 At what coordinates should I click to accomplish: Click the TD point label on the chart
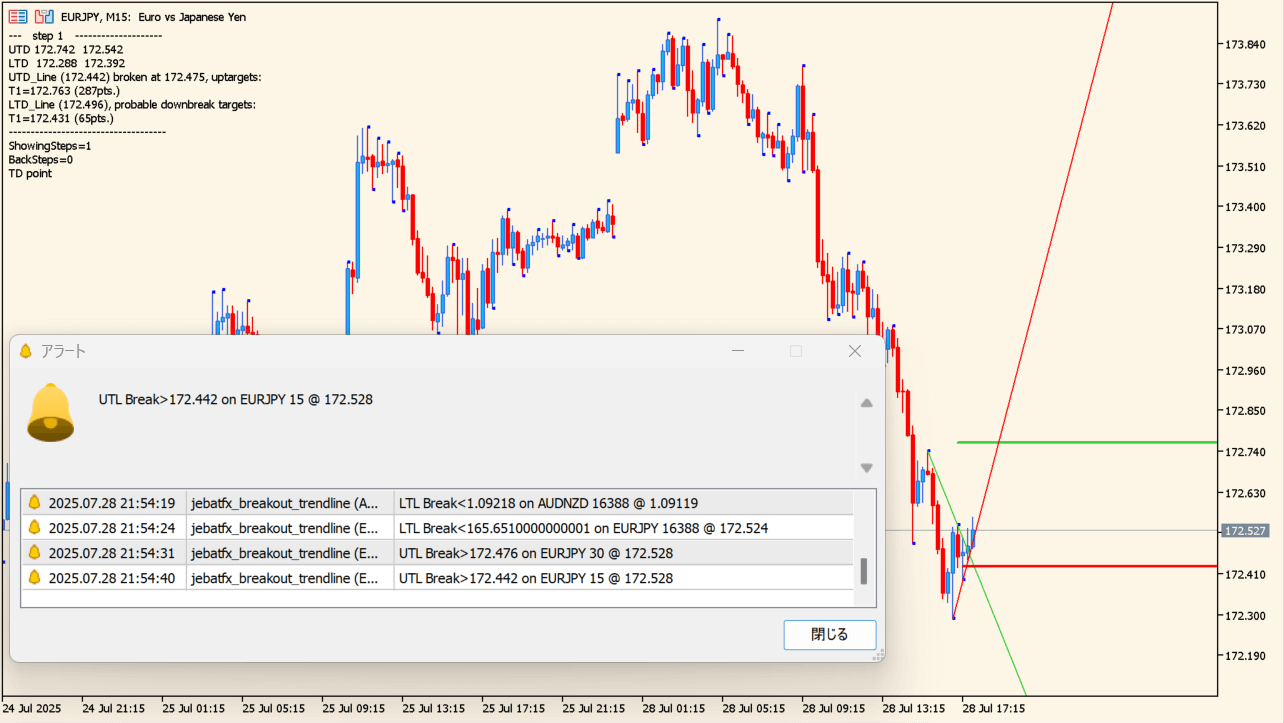coord(30,173)
